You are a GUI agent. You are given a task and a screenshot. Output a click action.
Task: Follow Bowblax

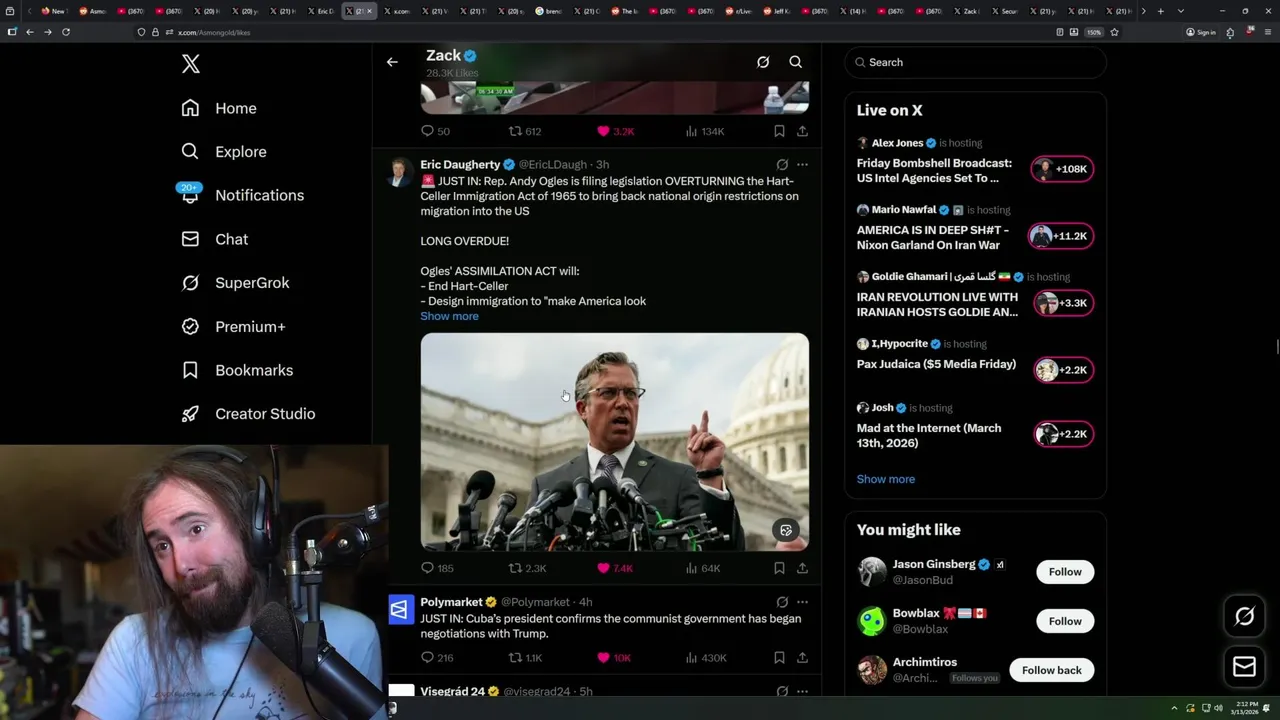tap(1064, 621)
